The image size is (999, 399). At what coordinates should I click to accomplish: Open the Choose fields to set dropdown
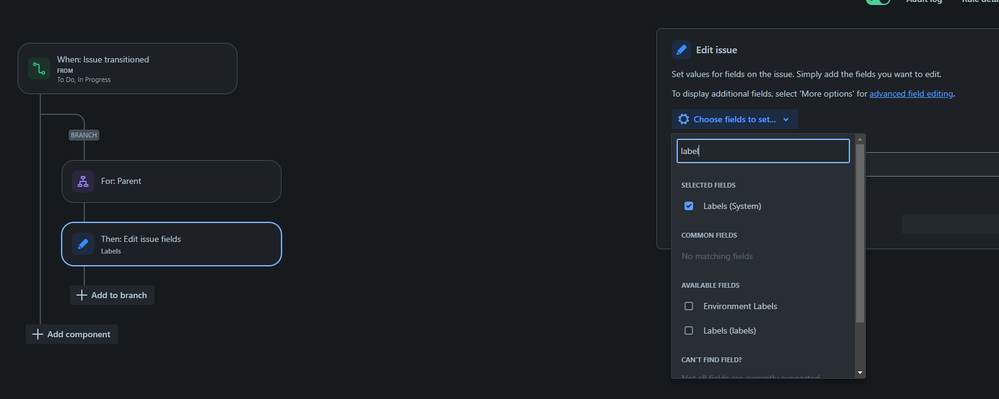point(735,119)
